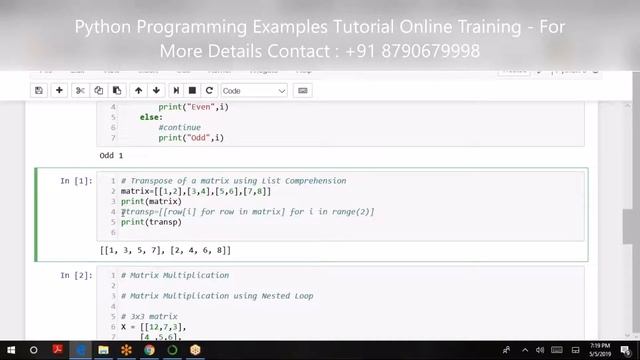Show hidden system tray icons chevron
The width and height of the screenshot is (640, 360).
tap(525, 350)
